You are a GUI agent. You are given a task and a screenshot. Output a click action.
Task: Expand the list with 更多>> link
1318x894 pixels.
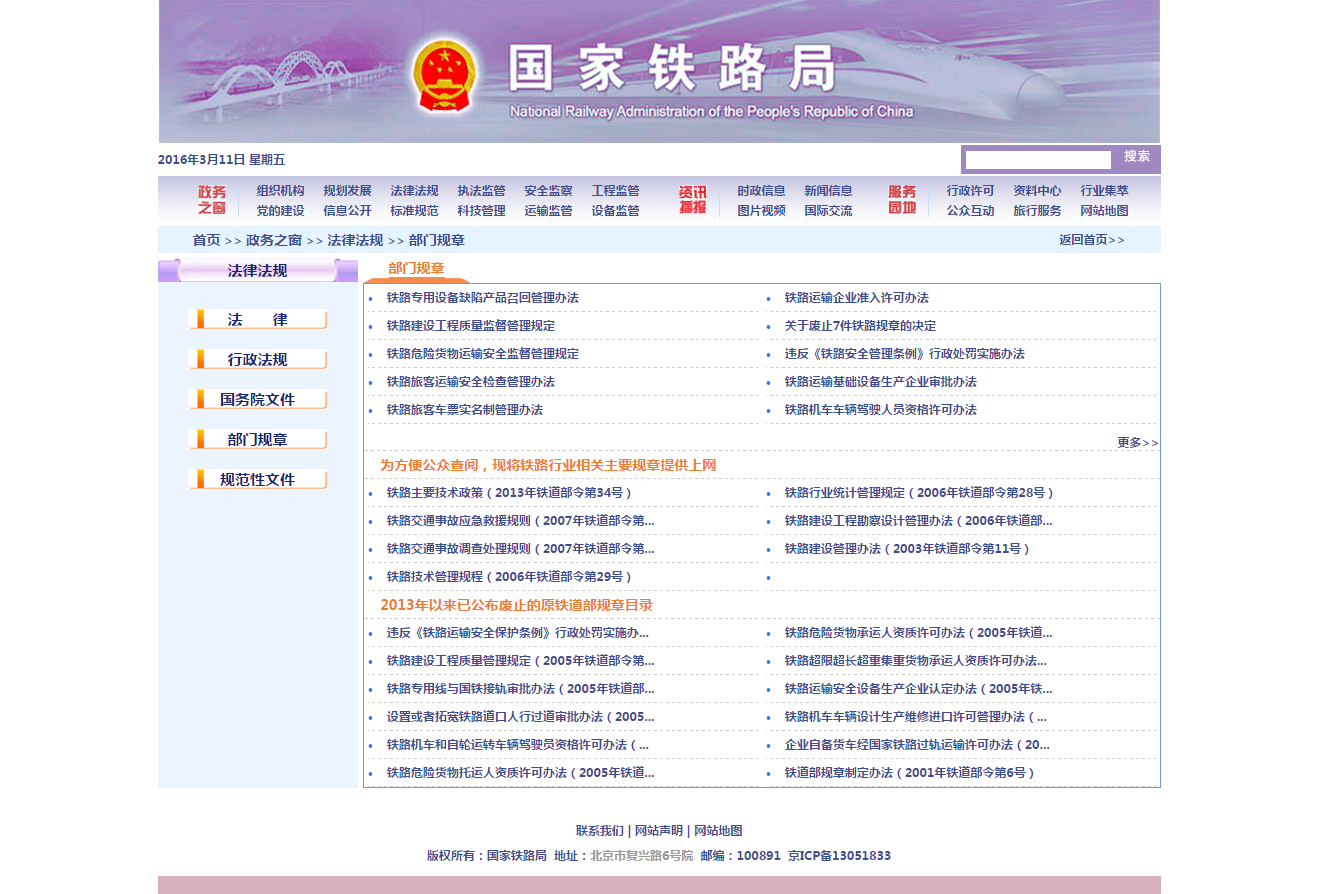[1137, 443]
